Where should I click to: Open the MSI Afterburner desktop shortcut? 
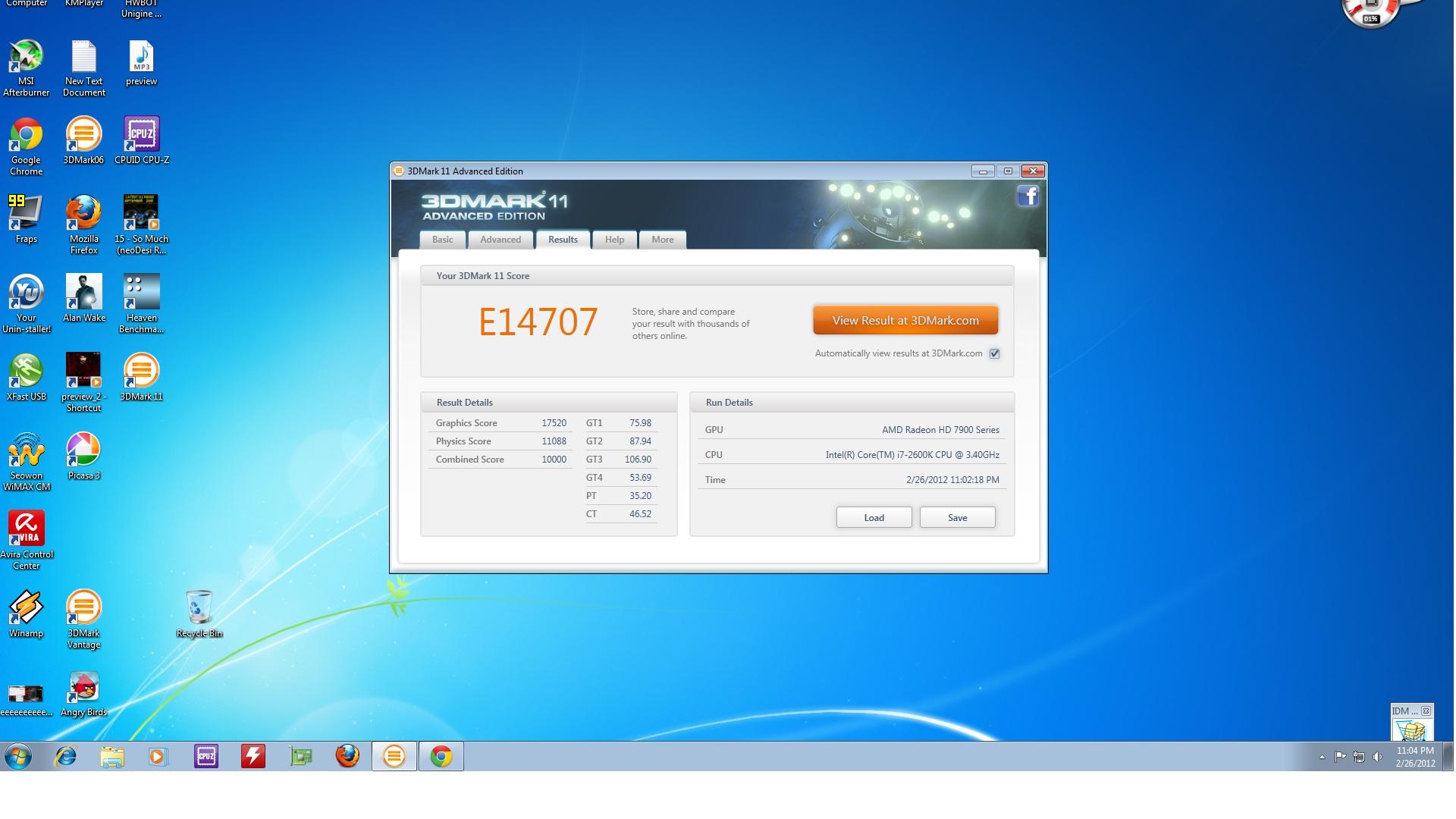click(26, 67)
